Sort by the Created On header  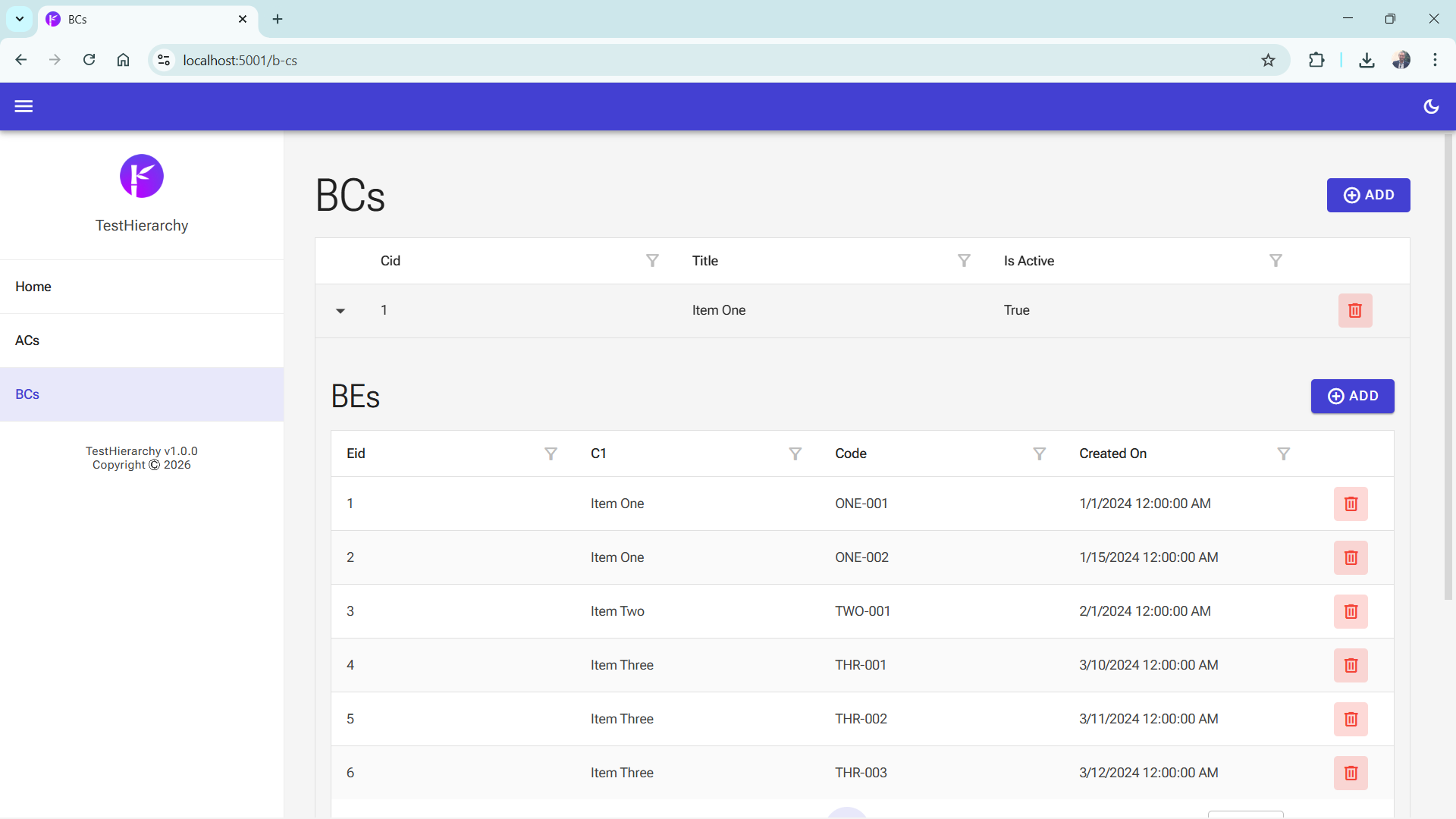pos(1112,453)
